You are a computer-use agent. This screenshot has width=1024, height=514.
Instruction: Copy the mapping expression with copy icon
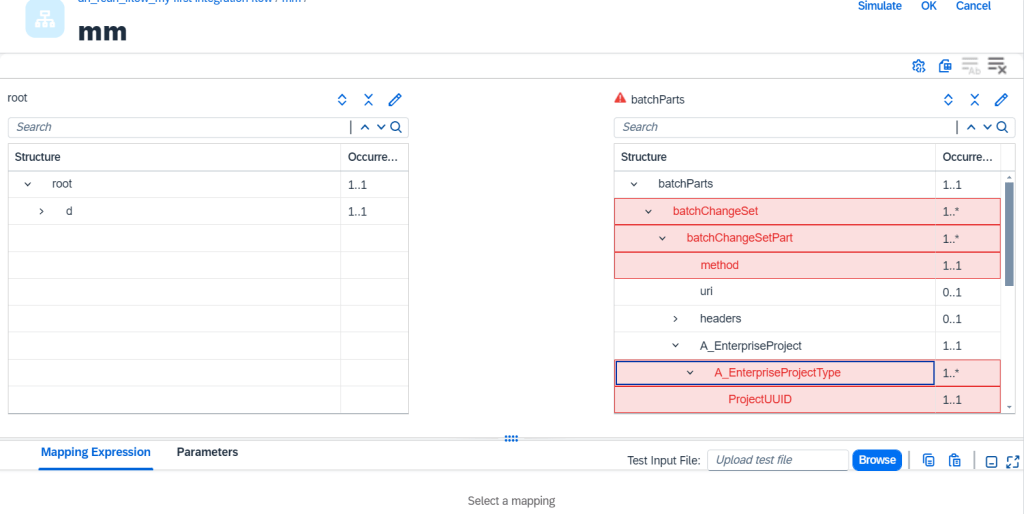[x=928, y=461]
